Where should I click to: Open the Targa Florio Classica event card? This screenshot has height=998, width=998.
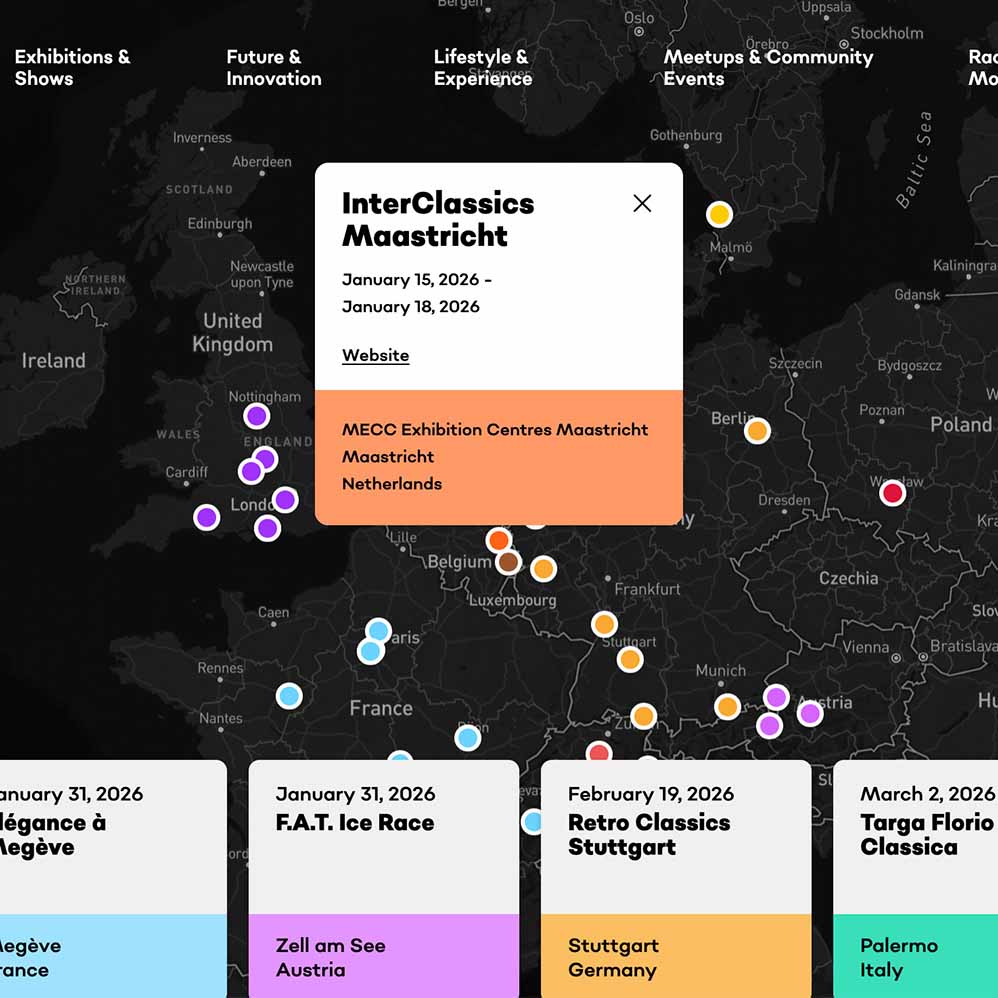[916, 879]
